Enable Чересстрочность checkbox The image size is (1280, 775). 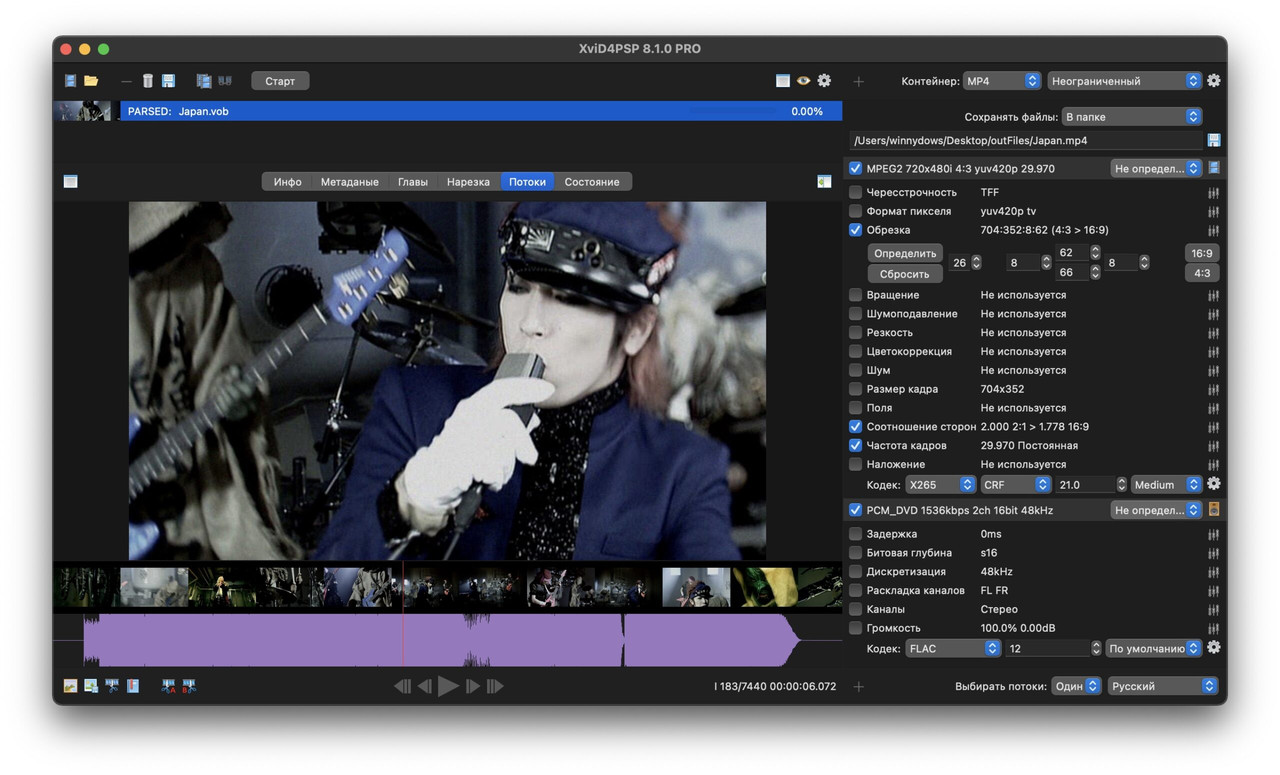(x=855, y=192)
